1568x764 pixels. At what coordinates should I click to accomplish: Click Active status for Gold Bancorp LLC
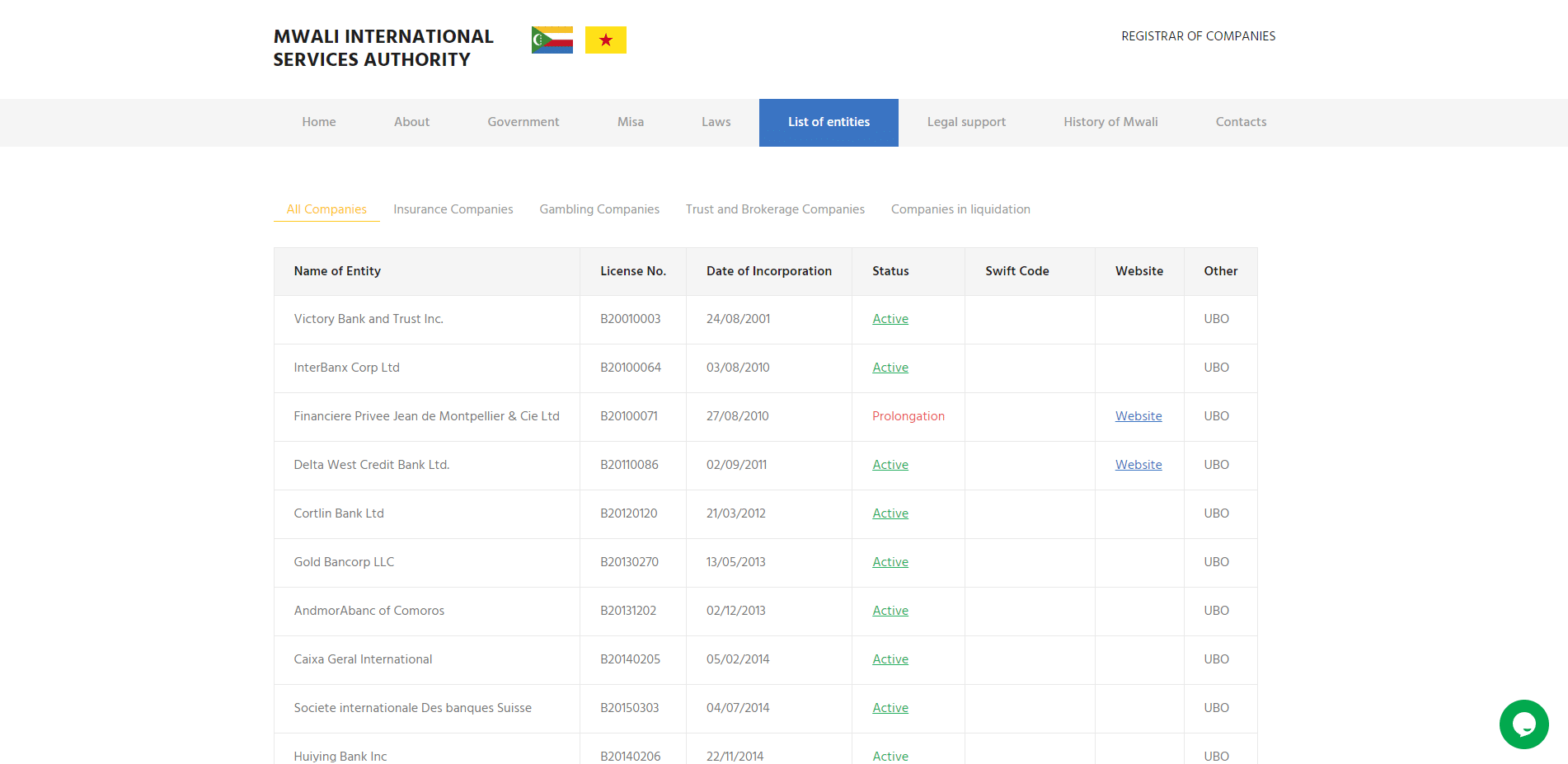click(x=890, y=562)
